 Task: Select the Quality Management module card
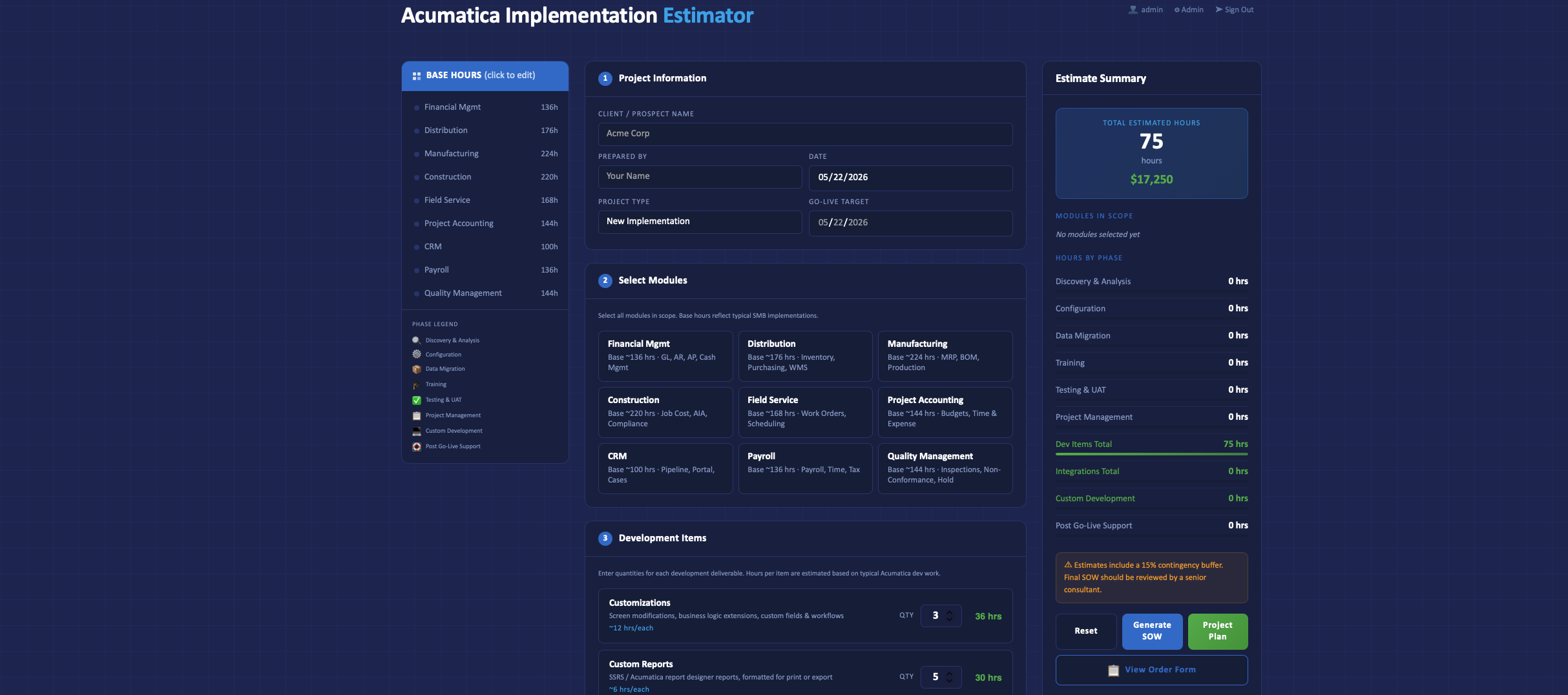(x=945, y=468)
